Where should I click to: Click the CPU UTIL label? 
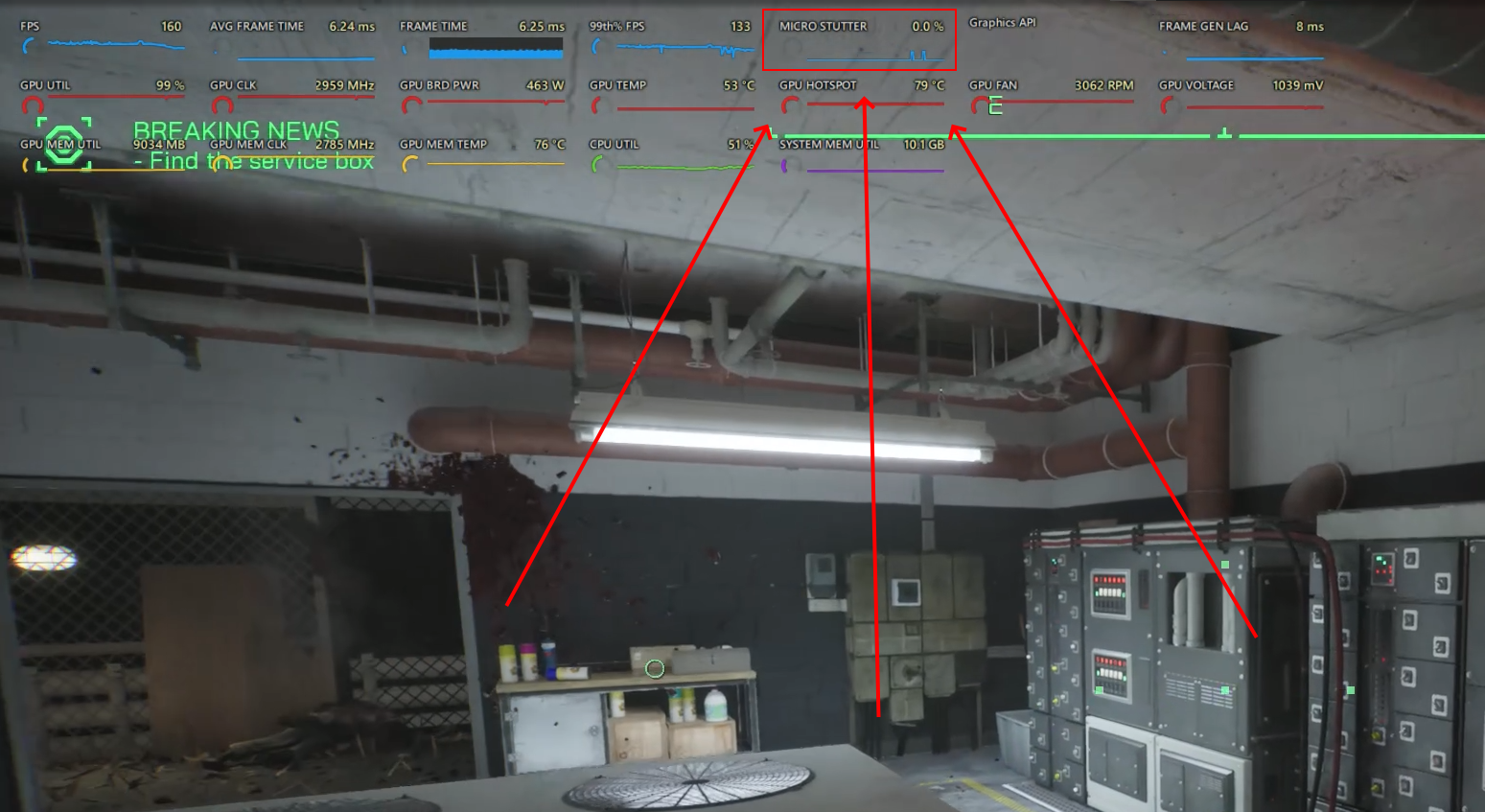[x=614, y=145]
